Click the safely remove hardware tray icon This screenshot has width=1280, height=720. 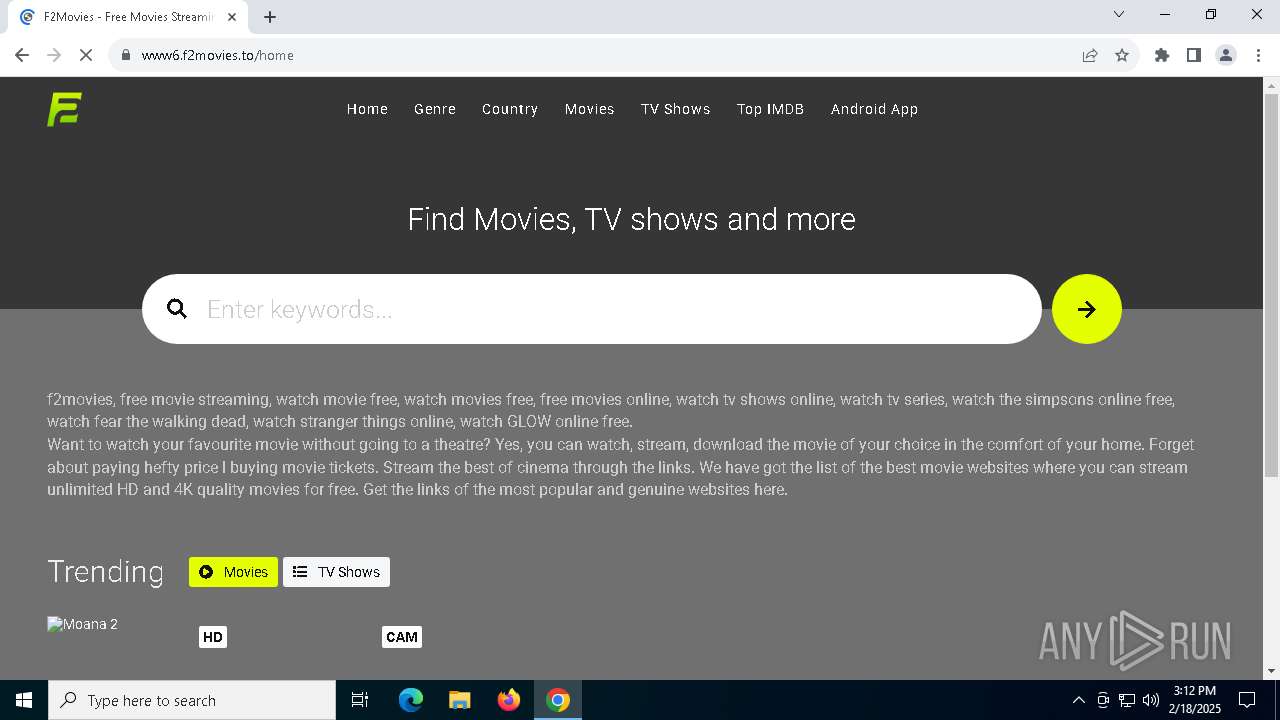point(1103,700)
